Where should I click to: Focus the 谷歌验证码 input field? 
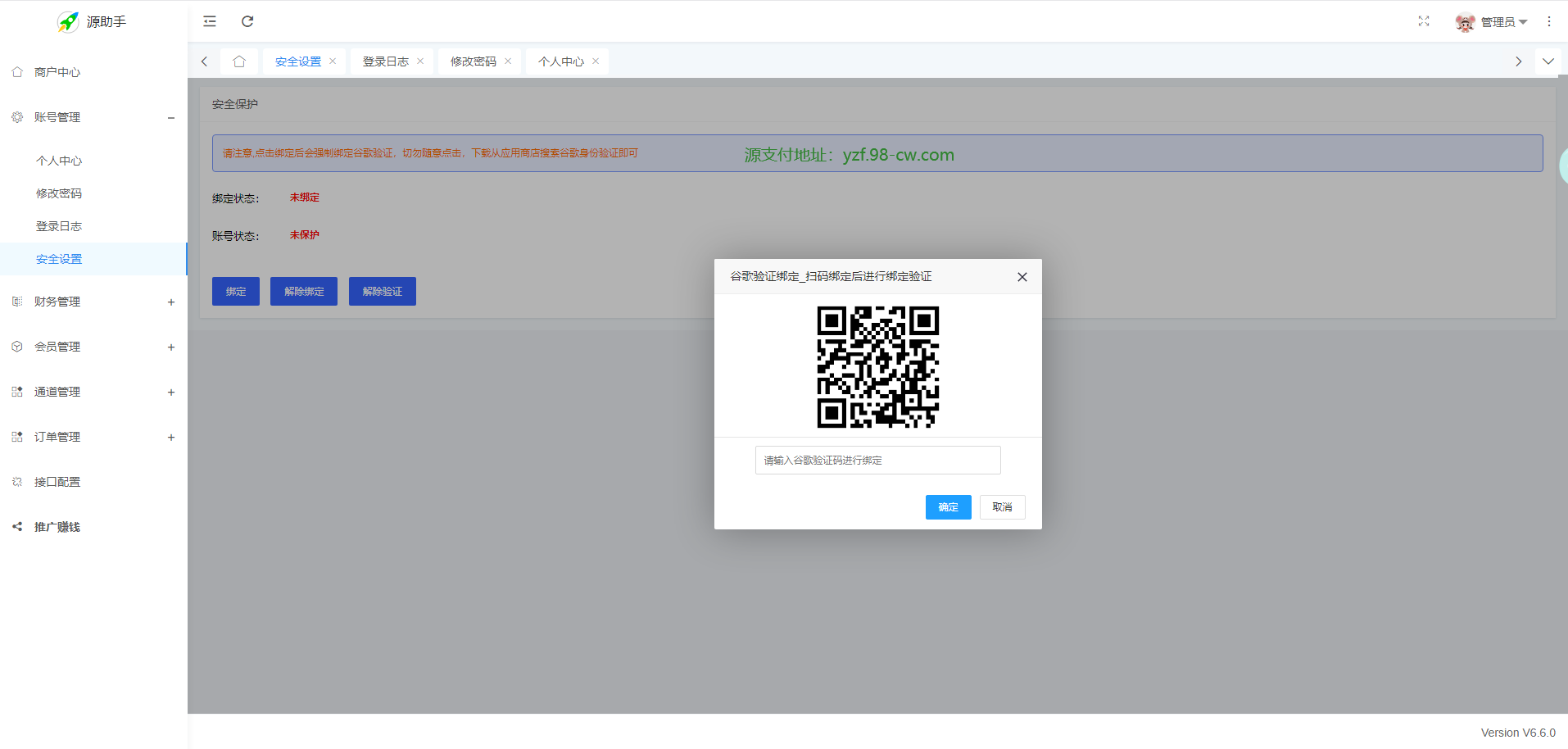(878, 460)
